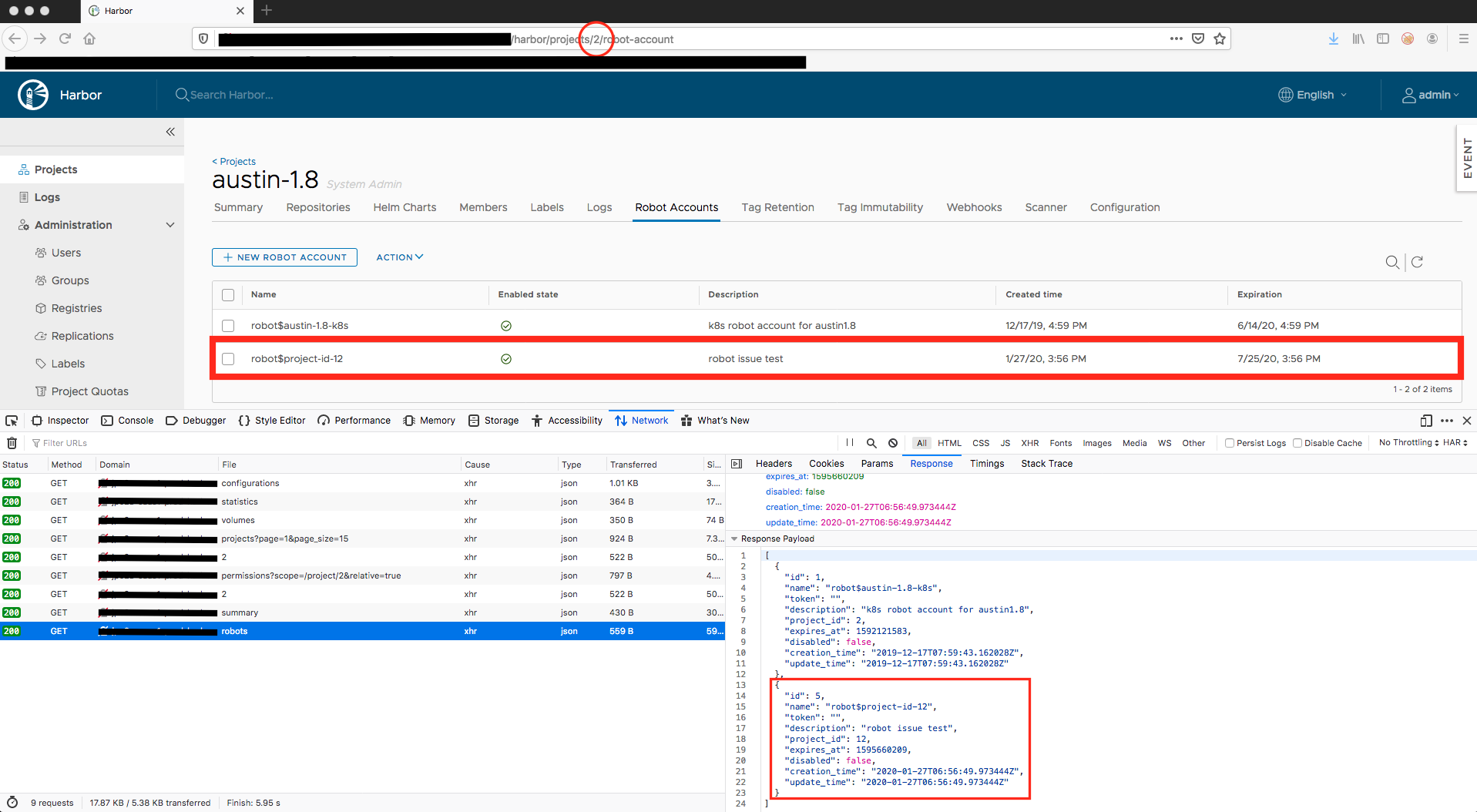Open the Cookies tab in DevTools
This screenshot has height=812, width=1477.
[826, 463]
